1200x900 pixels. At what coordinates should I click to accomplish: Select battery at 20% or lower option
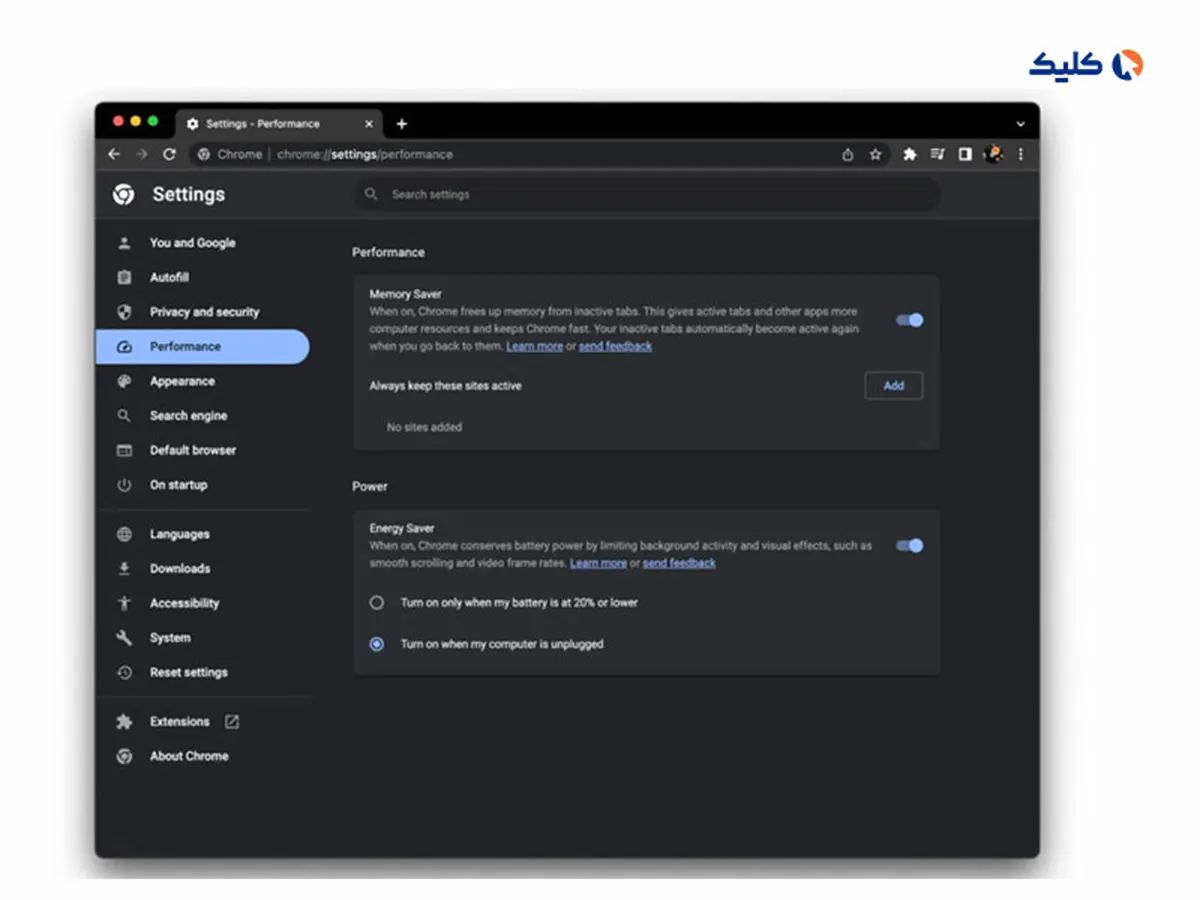point(377,603)
